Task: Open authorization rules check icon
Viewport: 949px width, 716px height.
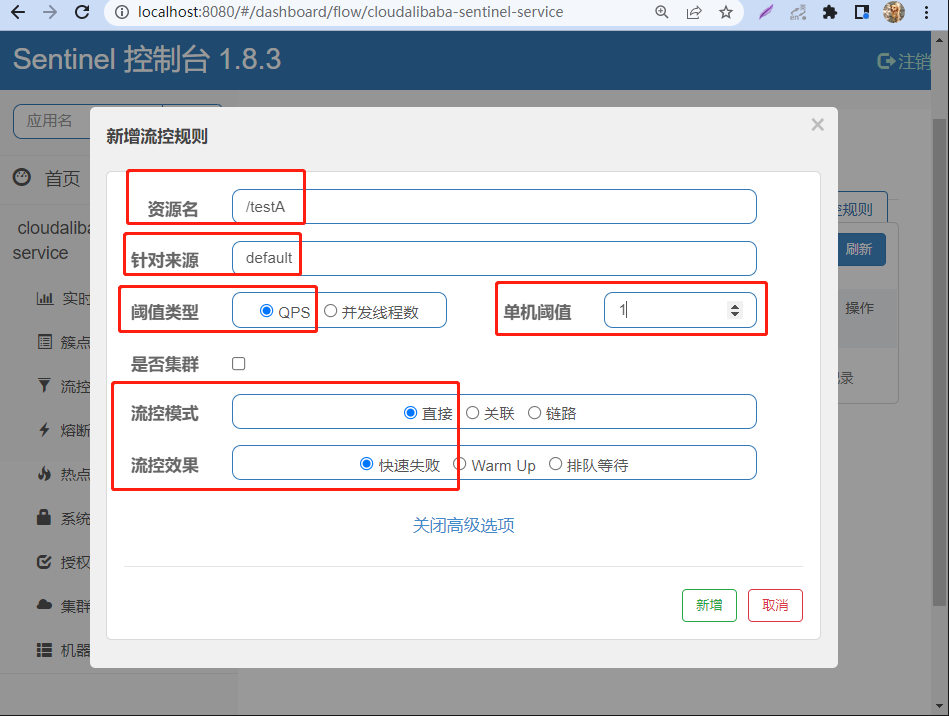Action: point(44,562)
